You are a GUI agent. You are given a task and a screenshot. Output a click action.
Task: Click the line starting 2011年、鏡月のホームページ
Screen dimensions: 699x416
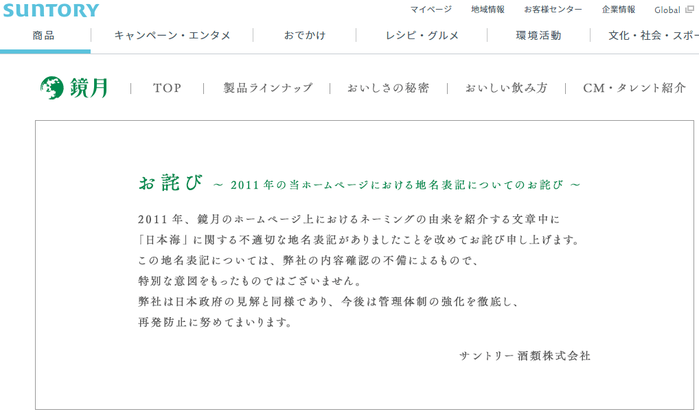click(x=349, y=219)
